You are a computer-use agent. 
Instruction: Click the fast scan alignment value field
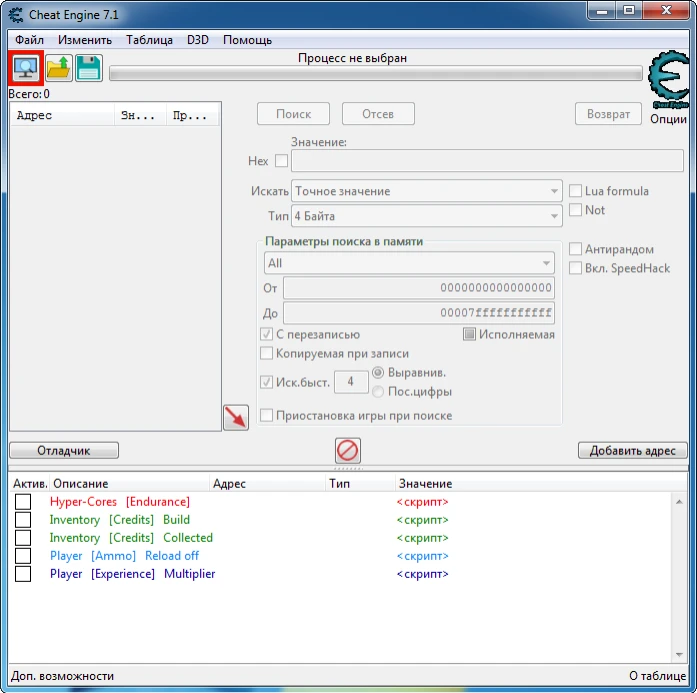tap(351, 382)
